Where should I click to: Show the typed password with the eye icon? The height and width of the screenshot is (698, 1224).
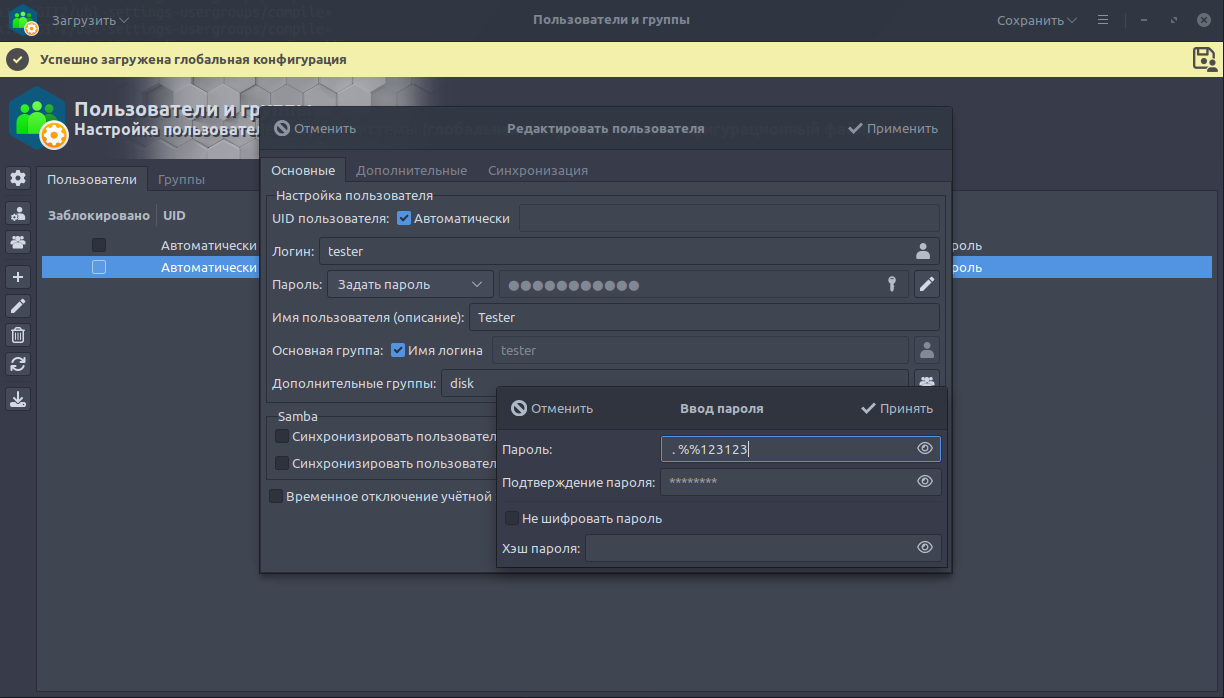pyautogui.click(x=924, y=449)
